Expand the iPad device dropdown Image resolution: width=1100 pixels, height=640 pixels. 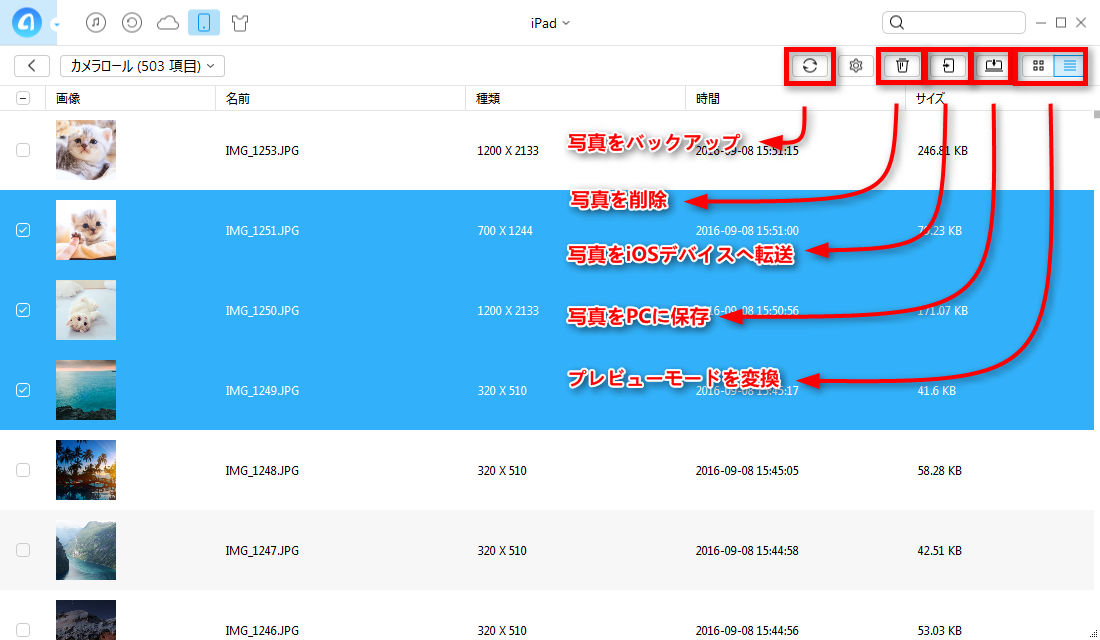[x=550, y=23]
